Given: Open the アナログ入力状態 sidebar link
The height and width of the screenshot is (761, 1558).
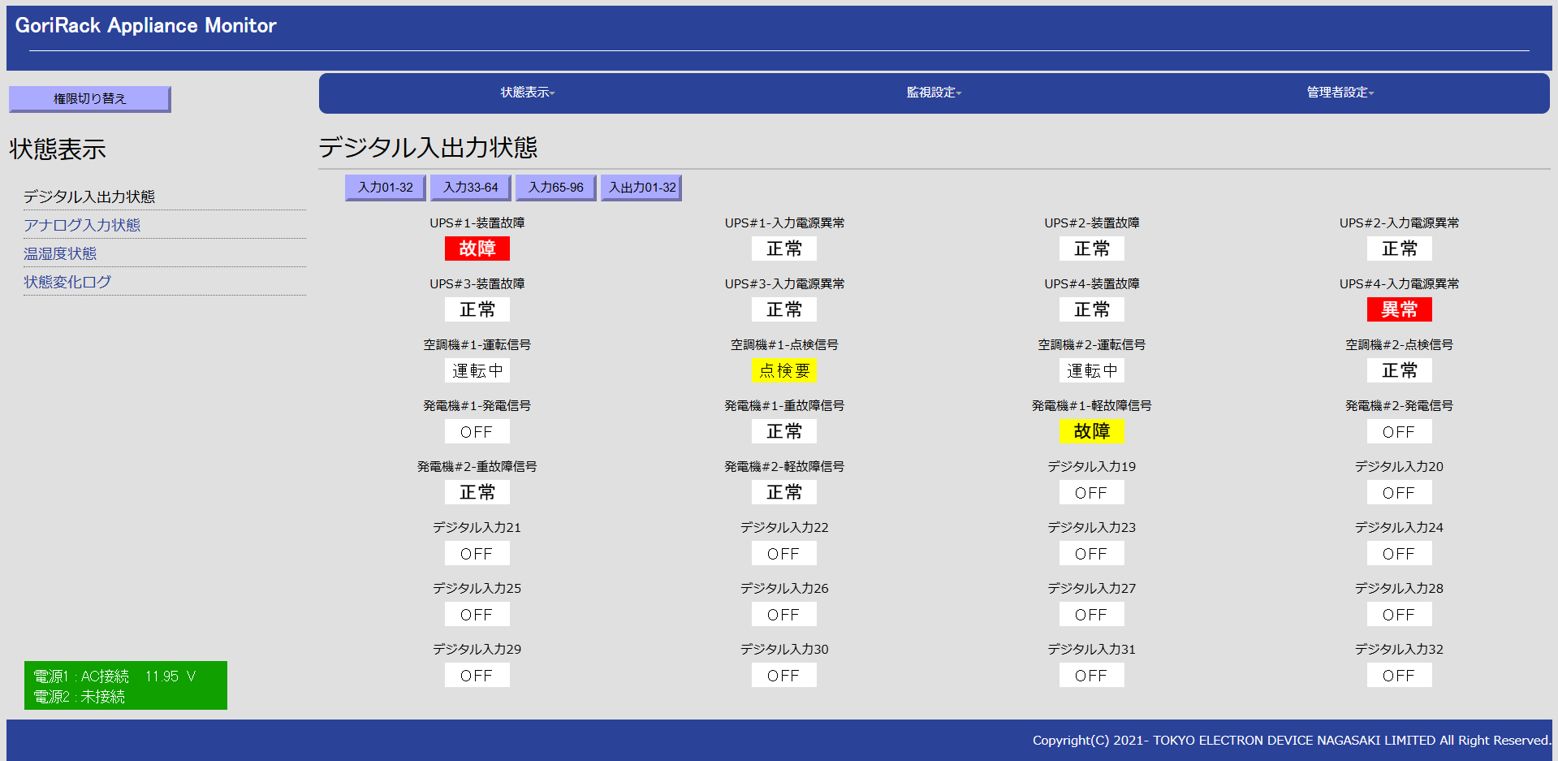Looking at the screenshot, I should [82, 225].
